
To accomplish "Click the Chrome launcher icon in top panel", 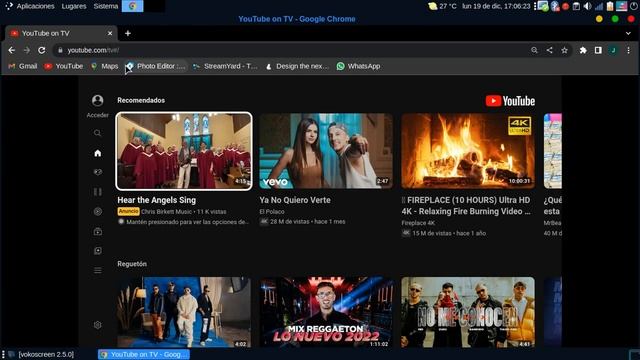I will tap(132, 6).
